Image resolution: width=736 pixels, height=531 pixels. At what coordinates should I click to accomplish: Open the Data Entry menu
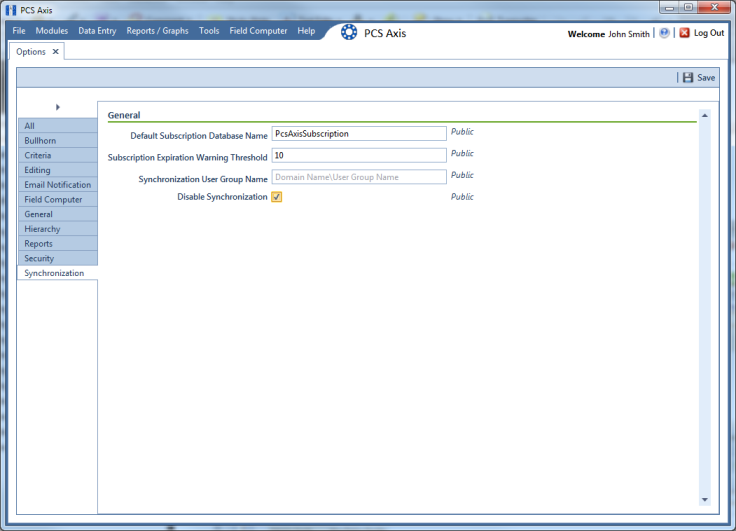click(x=97, y=31)
